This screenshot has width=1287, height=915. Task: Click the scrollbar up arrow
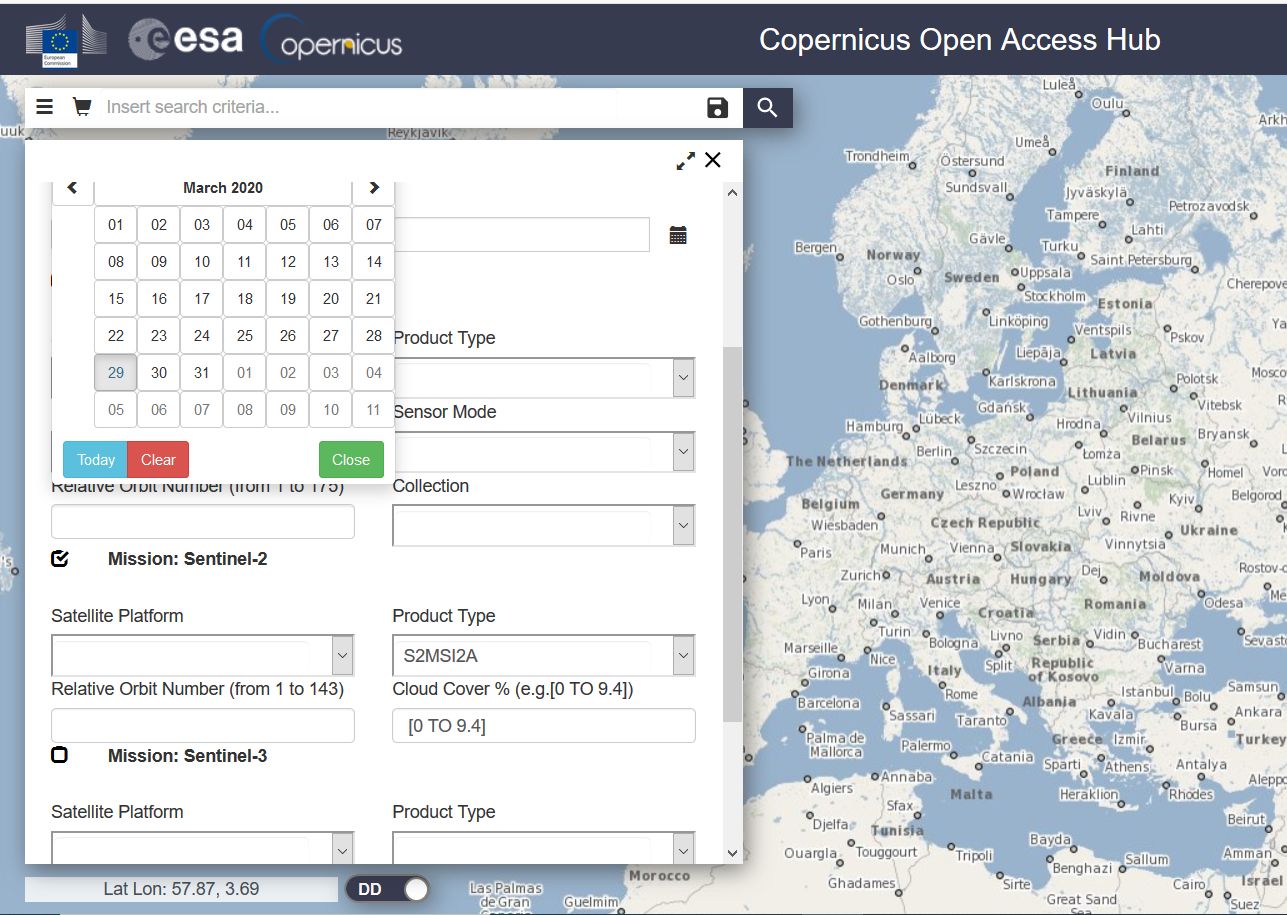coord(732,192)
